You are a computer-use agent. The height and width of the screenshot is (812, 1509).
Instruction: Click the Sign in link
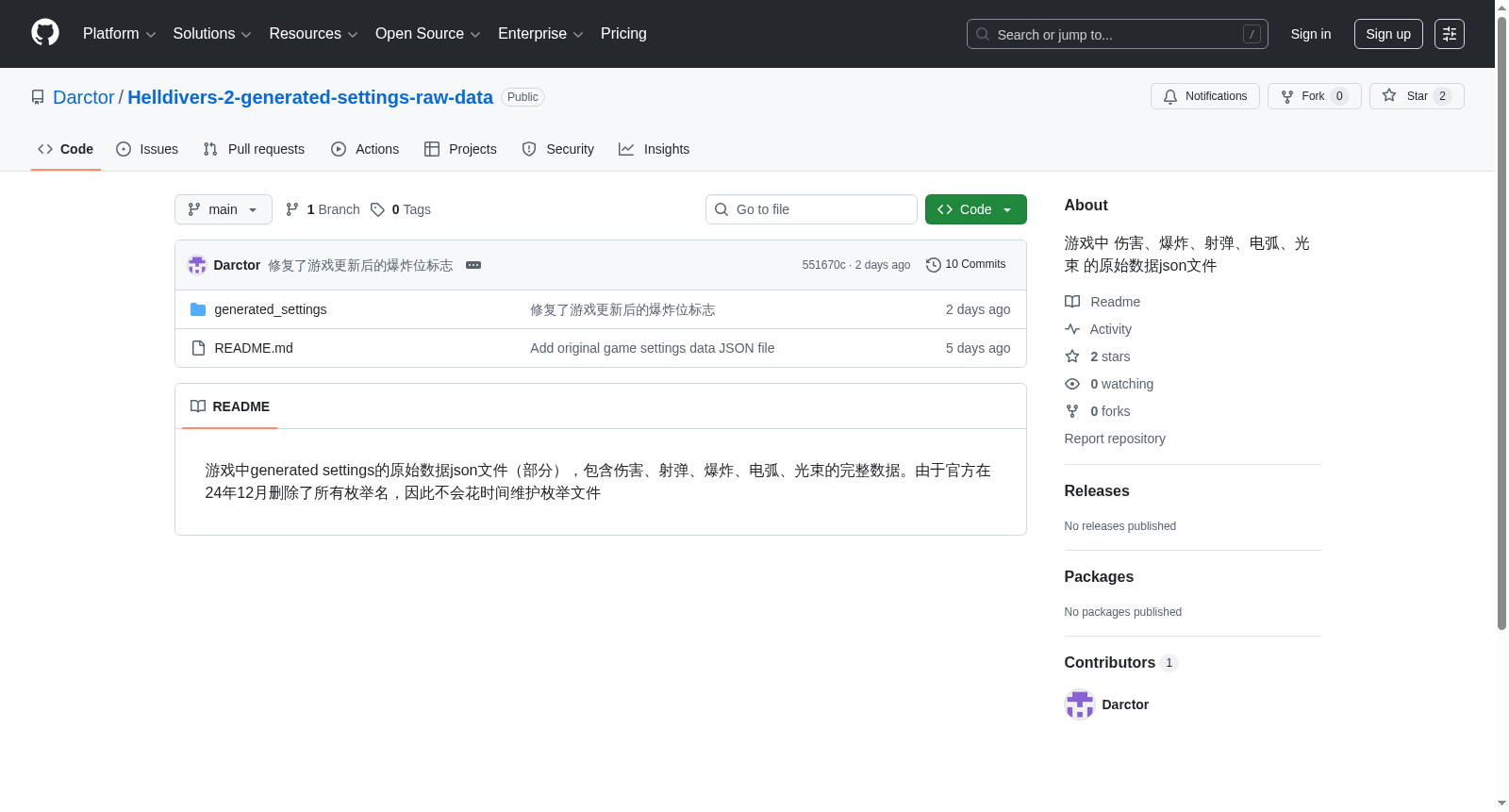[1311, 34]
